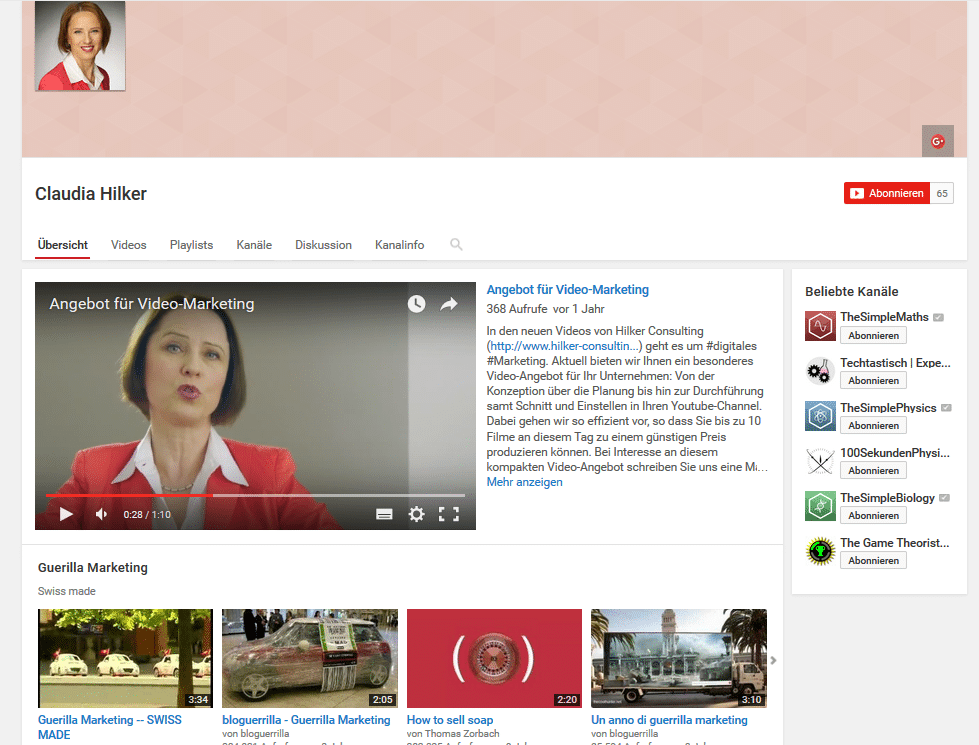This screenshot has height=745, width=979.
Task: Click TheSimplePhysics channel name
Action: (888, 408)
